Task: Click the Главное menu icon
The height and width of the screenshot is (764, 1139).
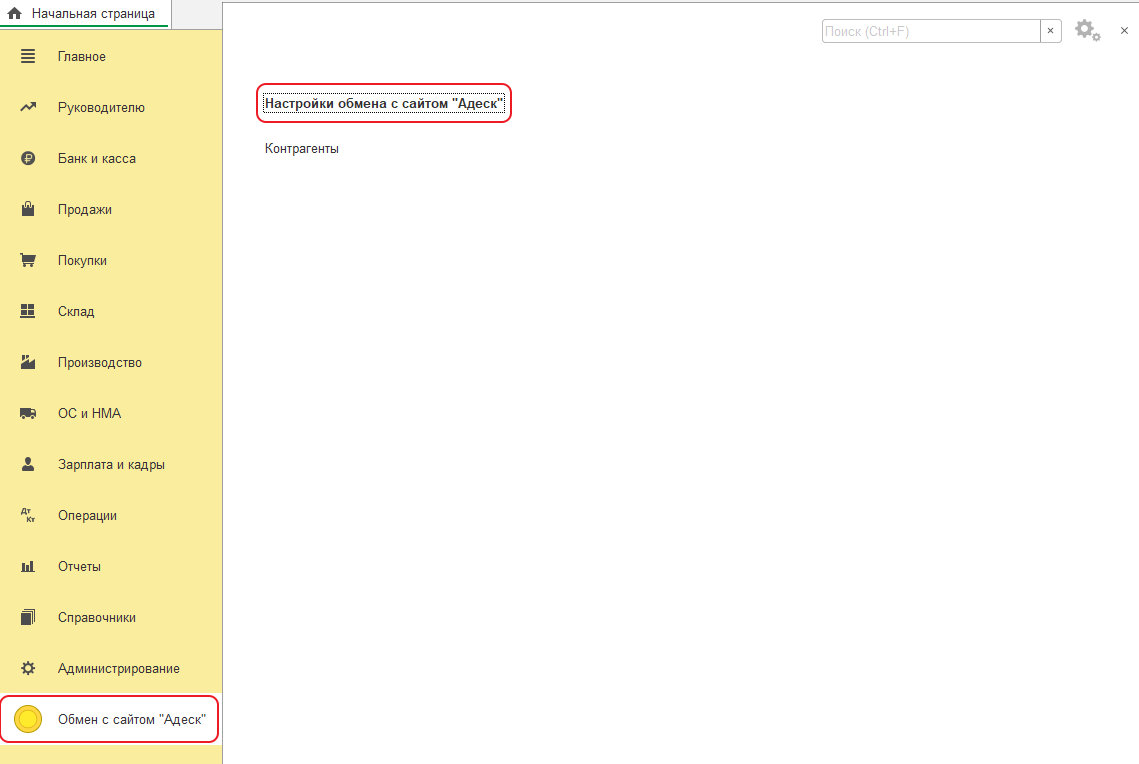Action: tap(28, 56)
